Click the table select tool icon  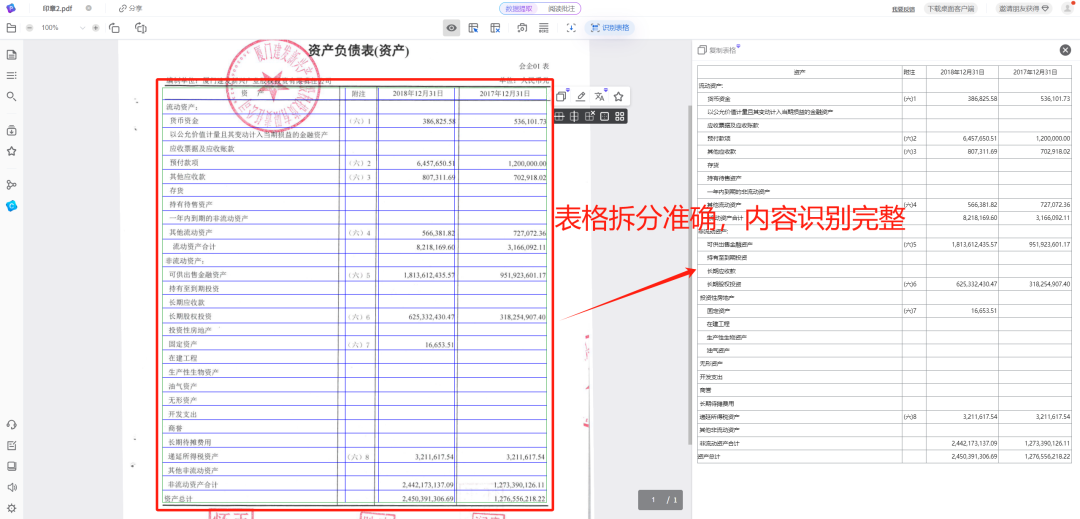pyautogui.click(x=473, y=28)
